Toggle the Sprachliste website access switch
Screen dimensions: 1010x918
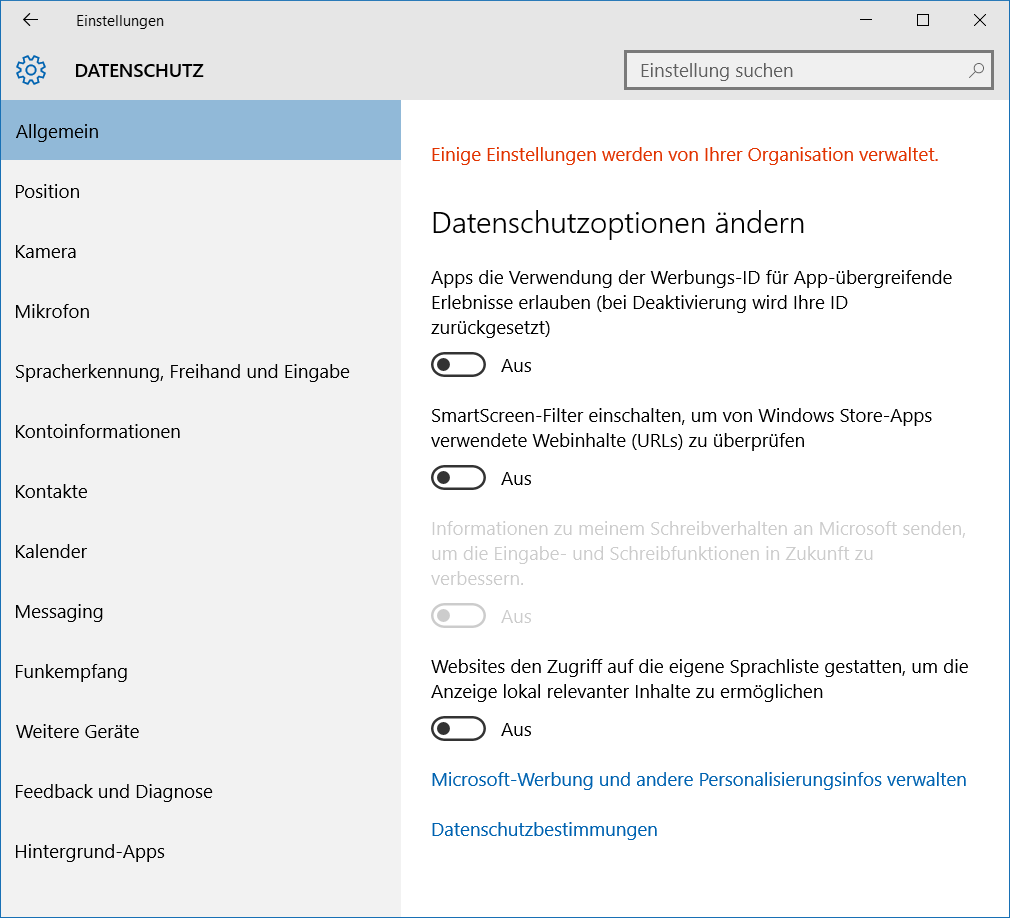(x=458, y=729)
